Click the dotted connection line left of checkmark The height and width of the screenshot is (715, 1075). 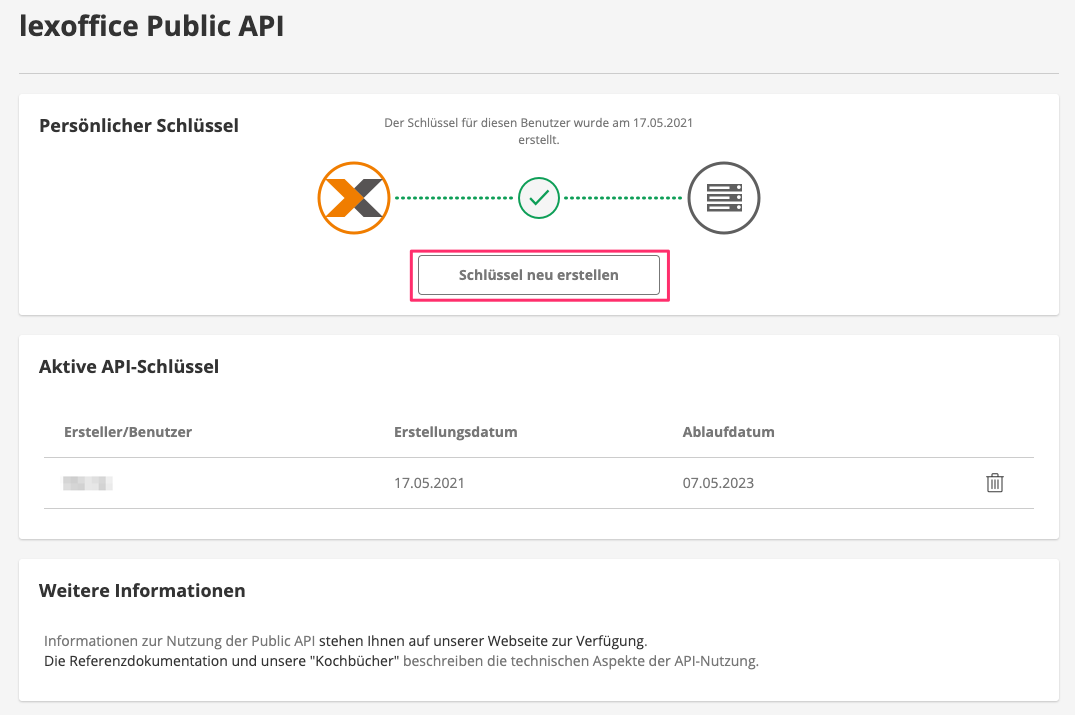coord(450,198)
